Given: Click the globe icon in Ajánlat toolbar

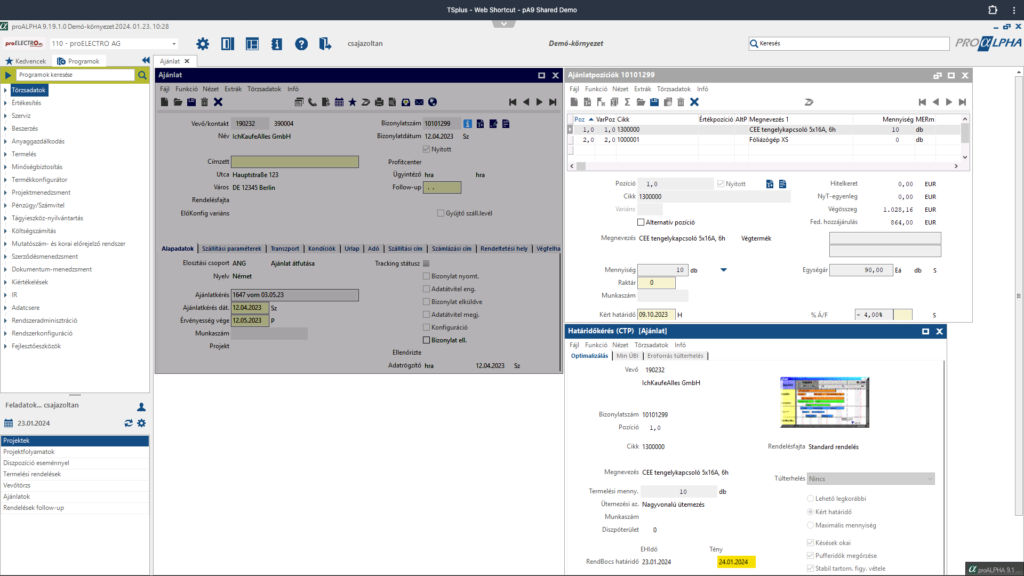Looking at the screenshot, I should [432, 102].
